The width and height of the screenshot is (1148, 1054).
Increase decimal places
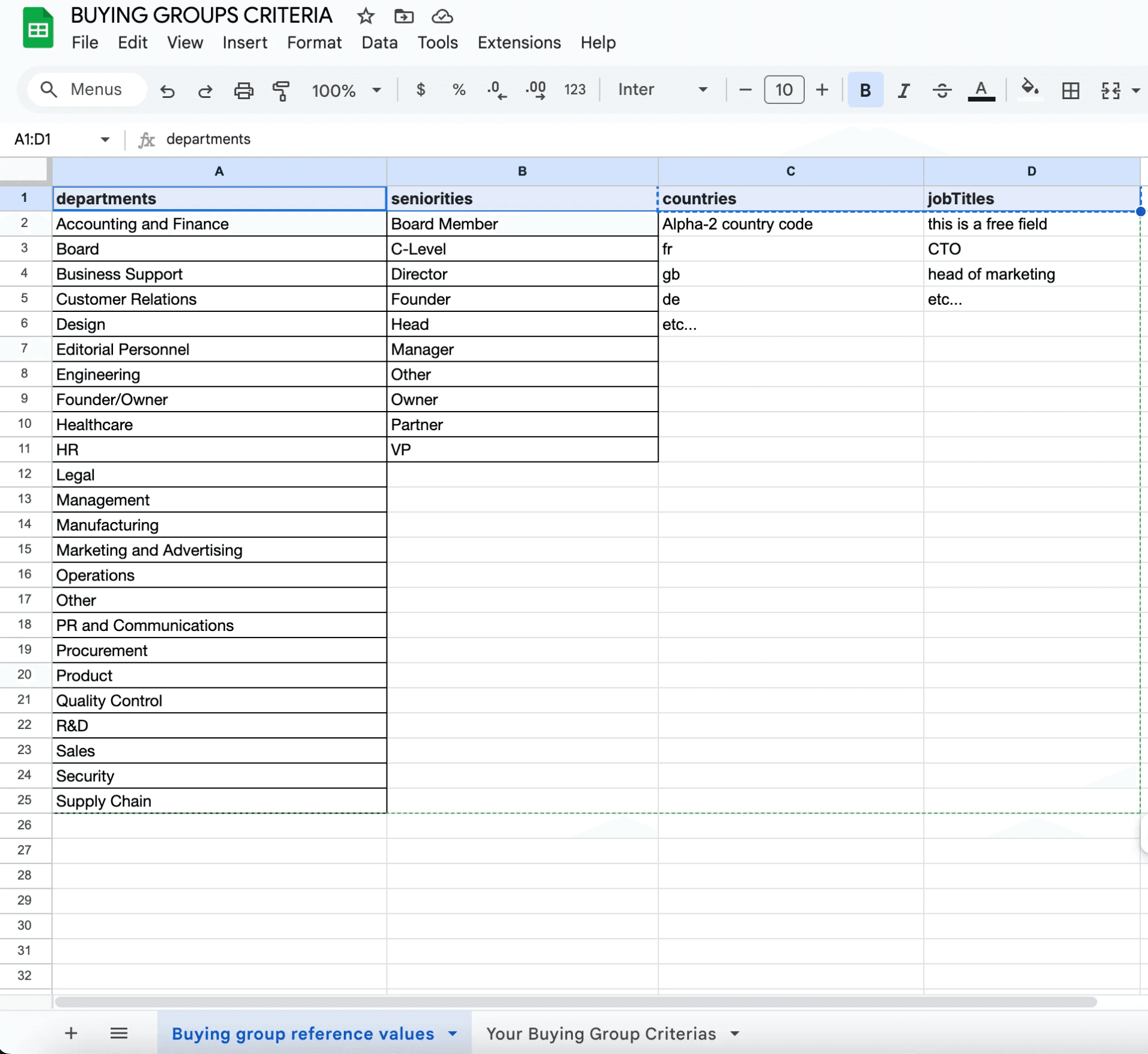[x=536, y=90]
